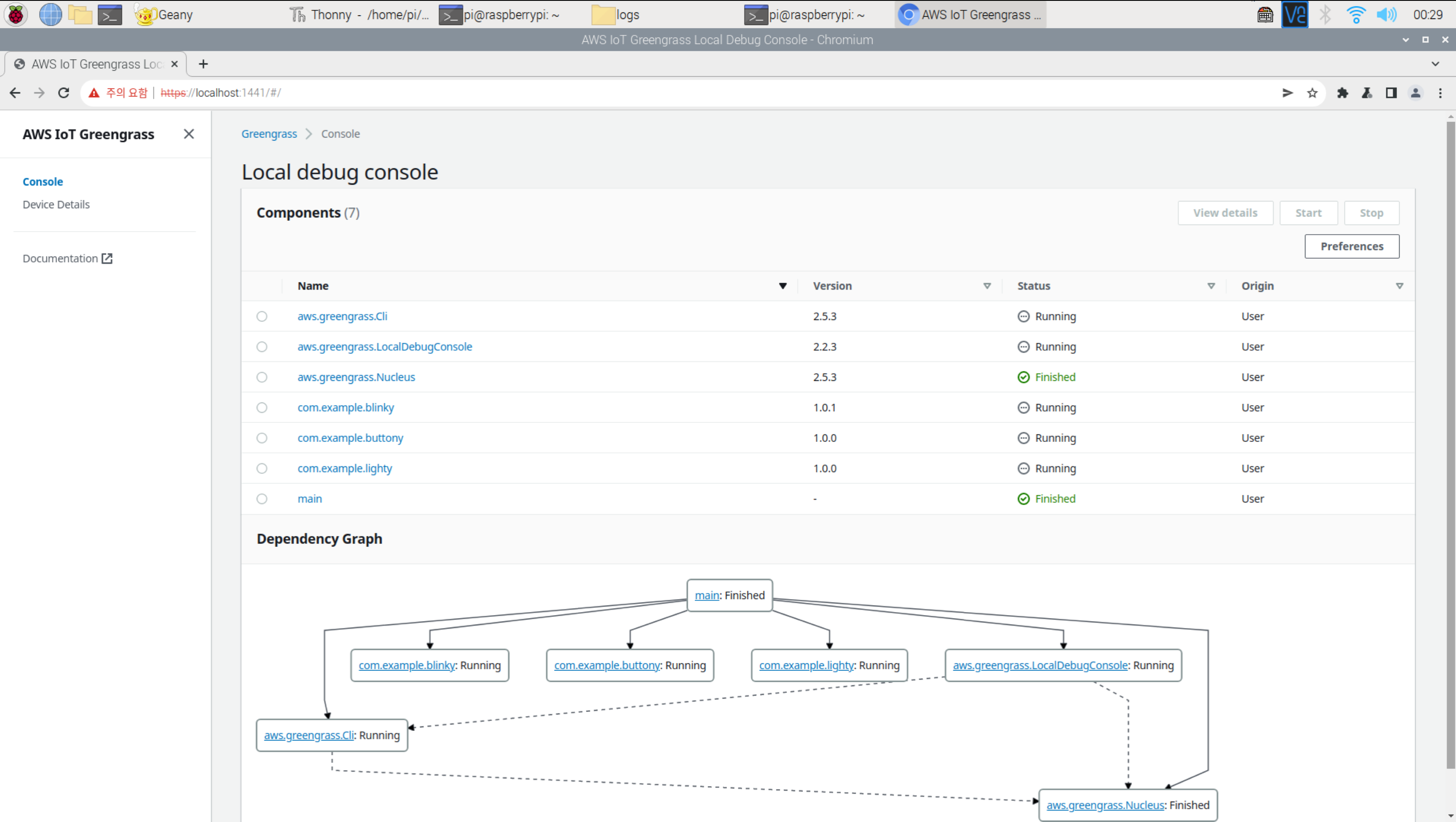
Task: Switch to the Geany taskbar window
Action: tap(164, 15)
